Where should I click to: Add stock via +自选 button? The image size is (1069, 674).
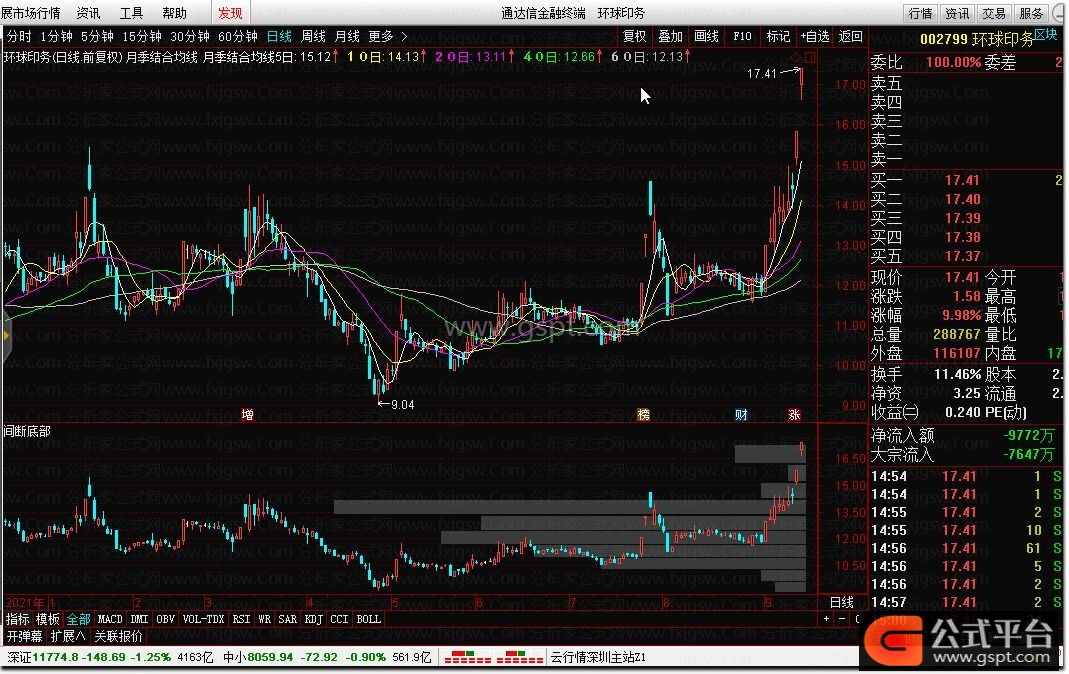[x=815, y=36]
